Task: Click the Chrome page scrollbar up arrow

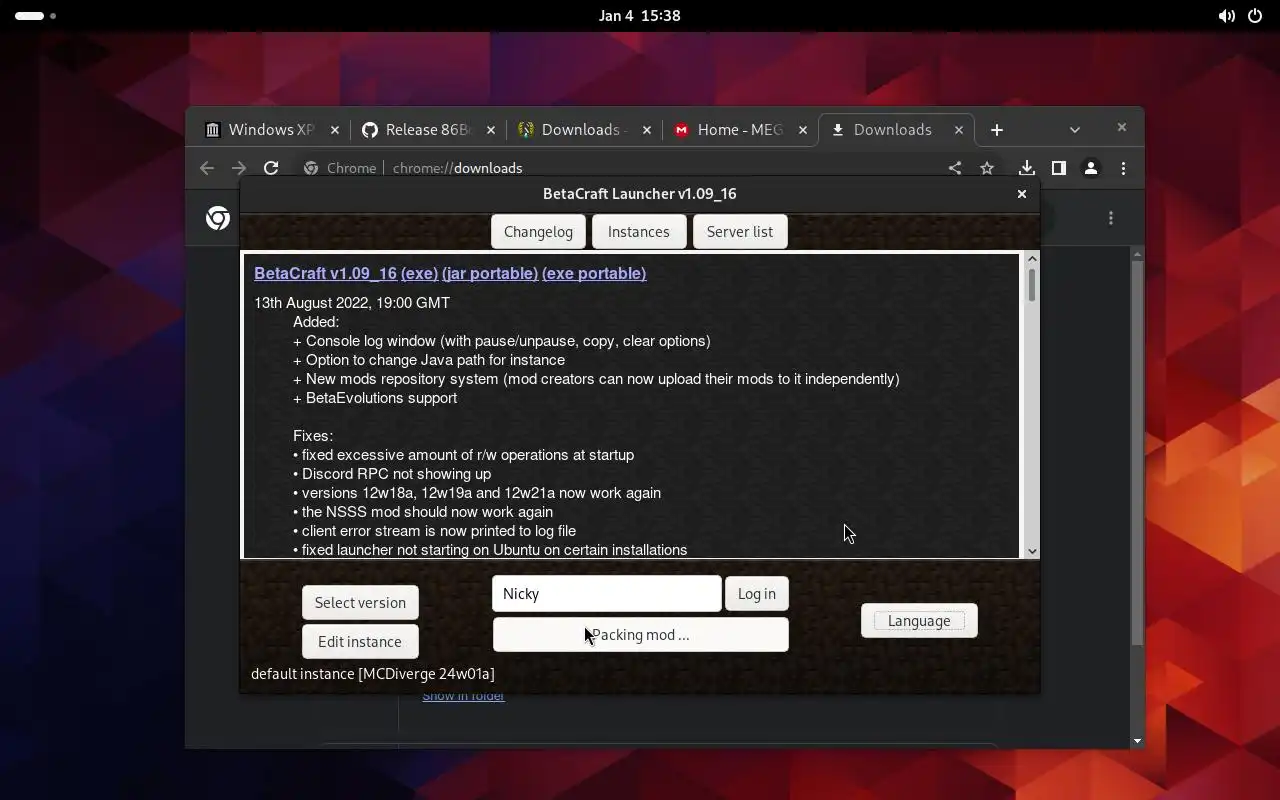Action: click(1137, 255)
